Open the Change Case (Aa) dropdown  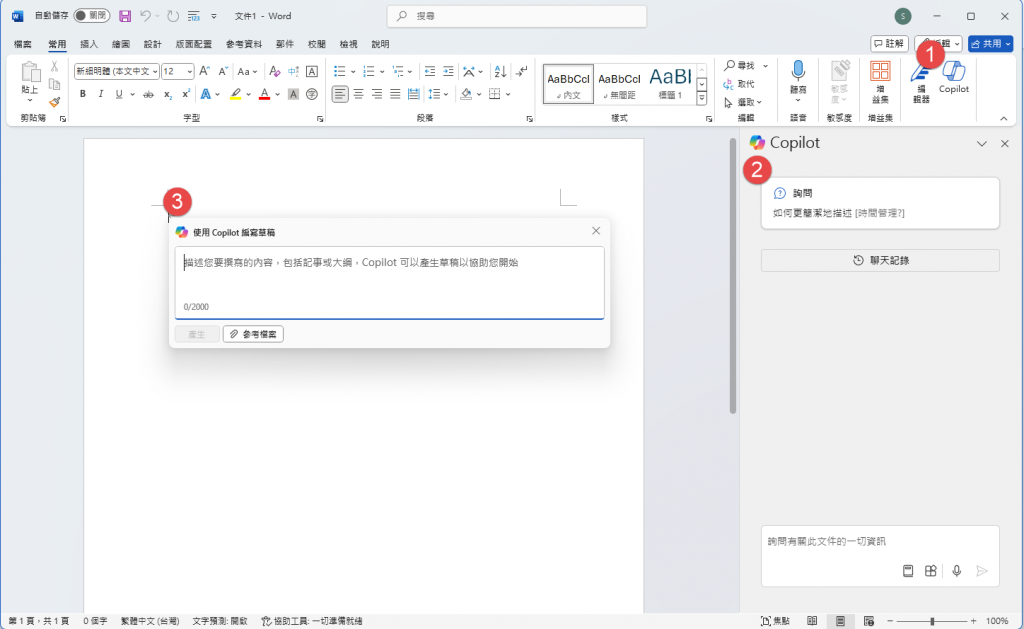[247, 71]
